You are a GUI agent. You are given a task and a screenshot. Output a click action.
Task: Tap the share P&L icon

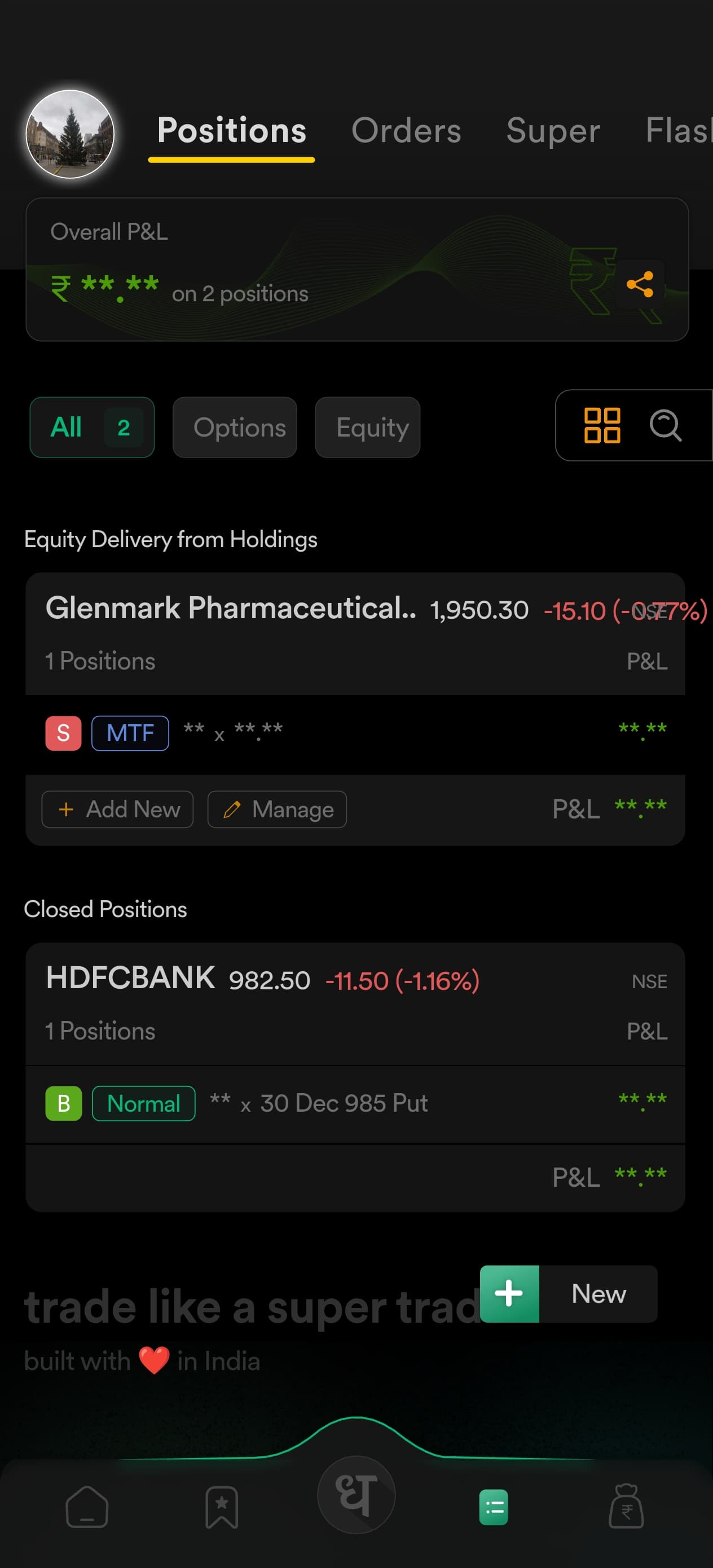pos(639,284)
